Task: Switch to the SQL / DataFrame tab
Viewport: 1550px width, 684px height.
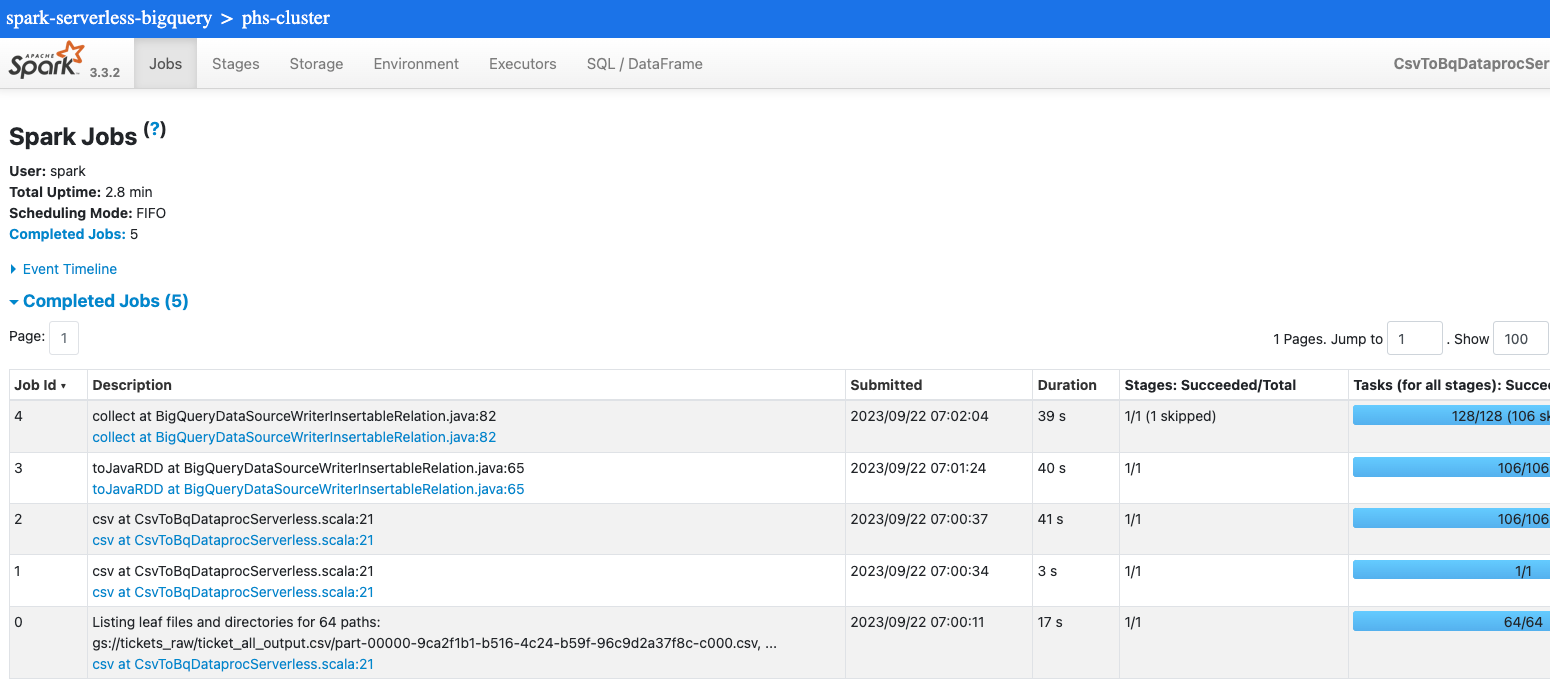Action: pos(644,63)
